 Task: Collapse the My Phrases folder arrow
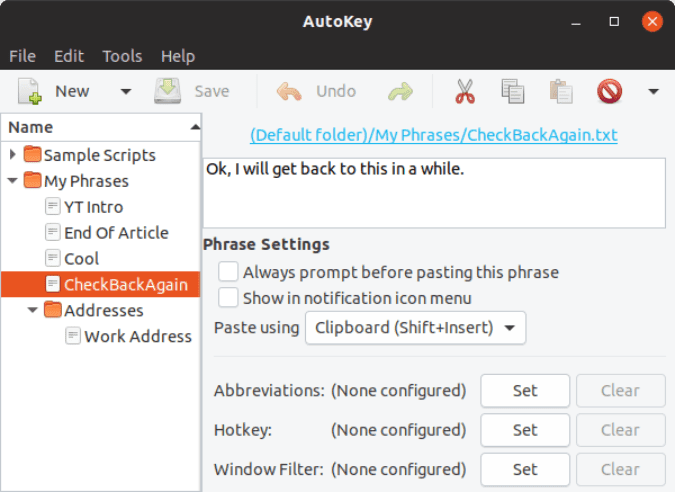point(12,181)
